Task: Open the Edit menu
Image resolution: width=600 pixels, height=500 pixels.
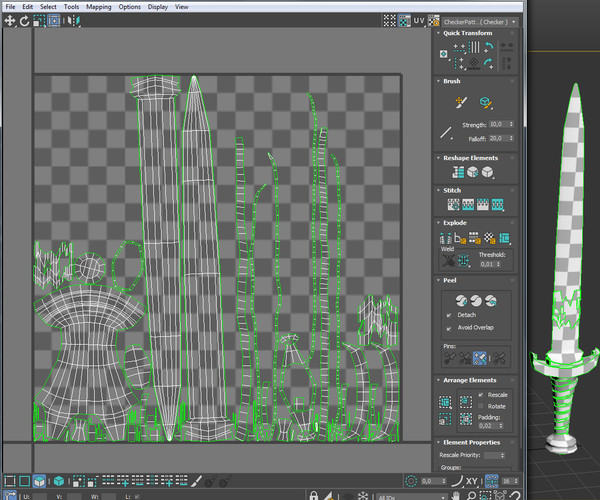Action: click(28, 7)
